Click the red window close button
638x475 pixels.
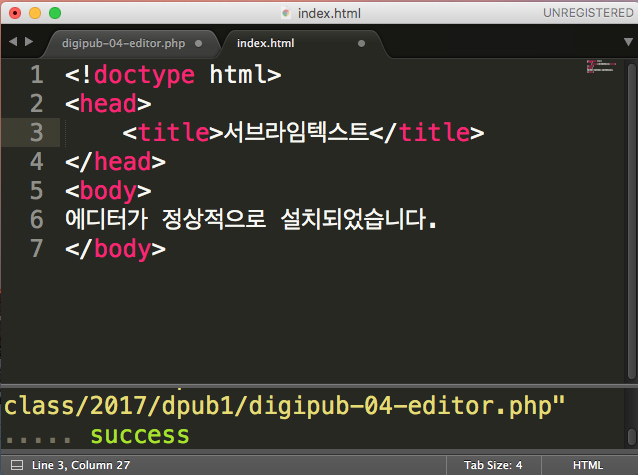click(x=15, y=12)
